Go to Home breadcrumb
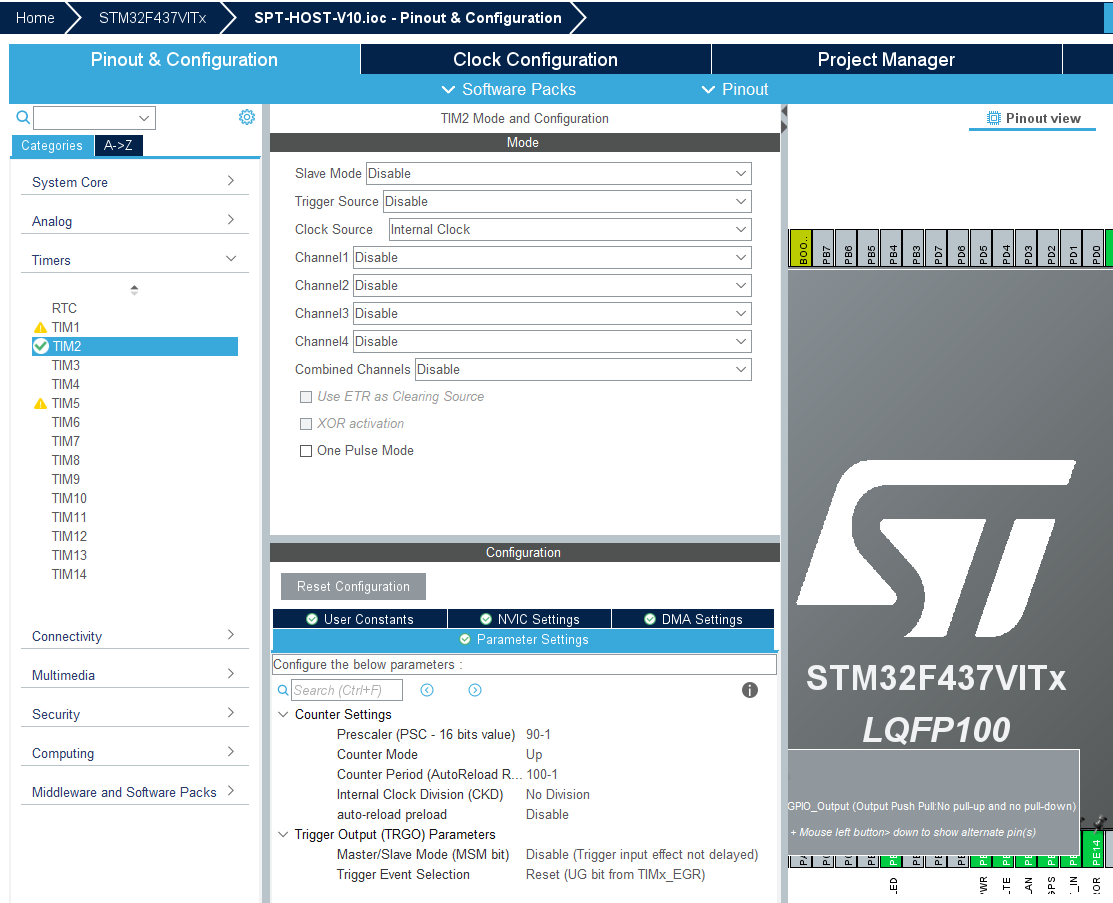 (35, 18)
